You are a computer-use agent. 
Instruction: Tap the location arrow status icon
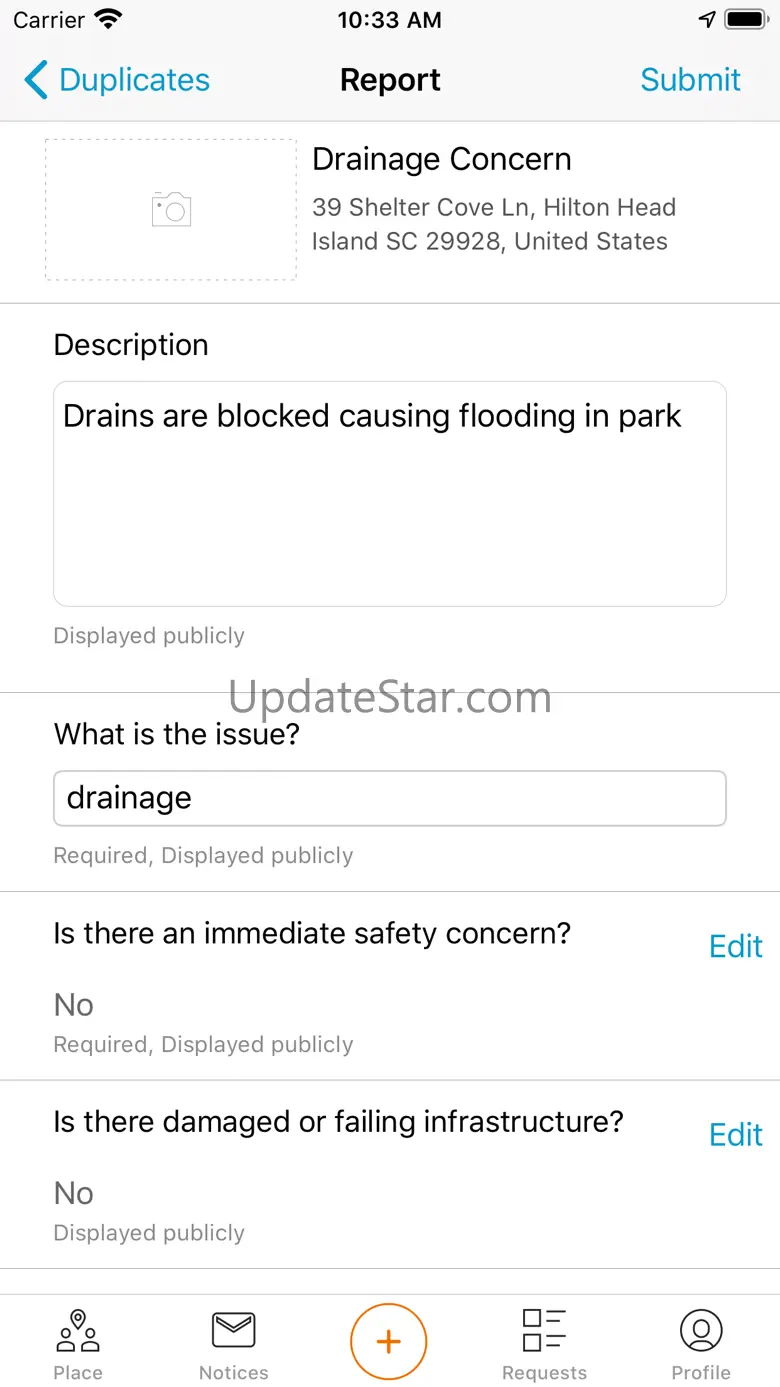coord(707,20)
